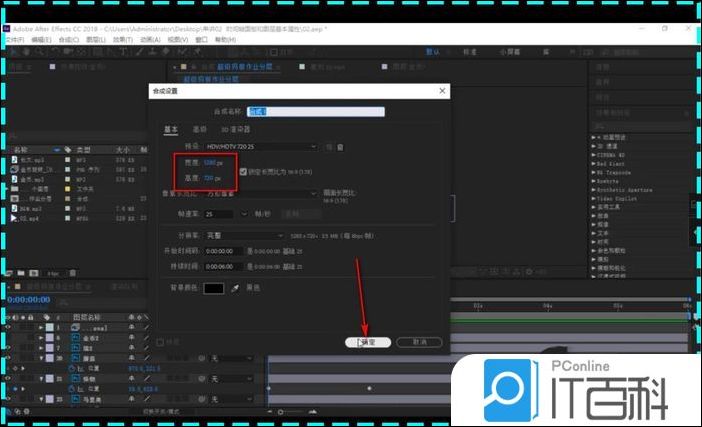
Task: Click composition name input field
Action: coord(316,111)
